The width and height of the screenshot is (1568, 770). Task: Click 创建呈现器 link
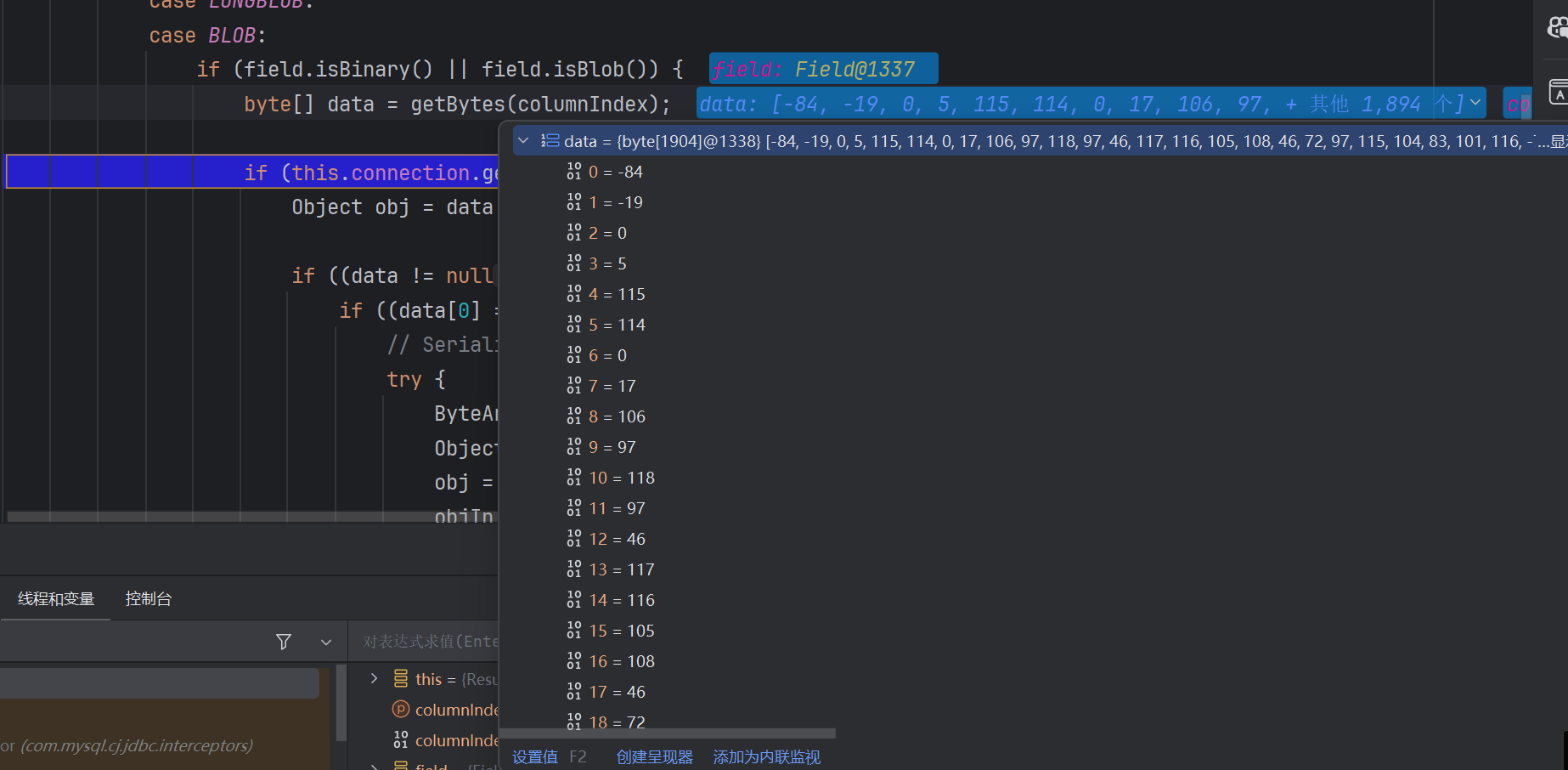tap(655, 757)
